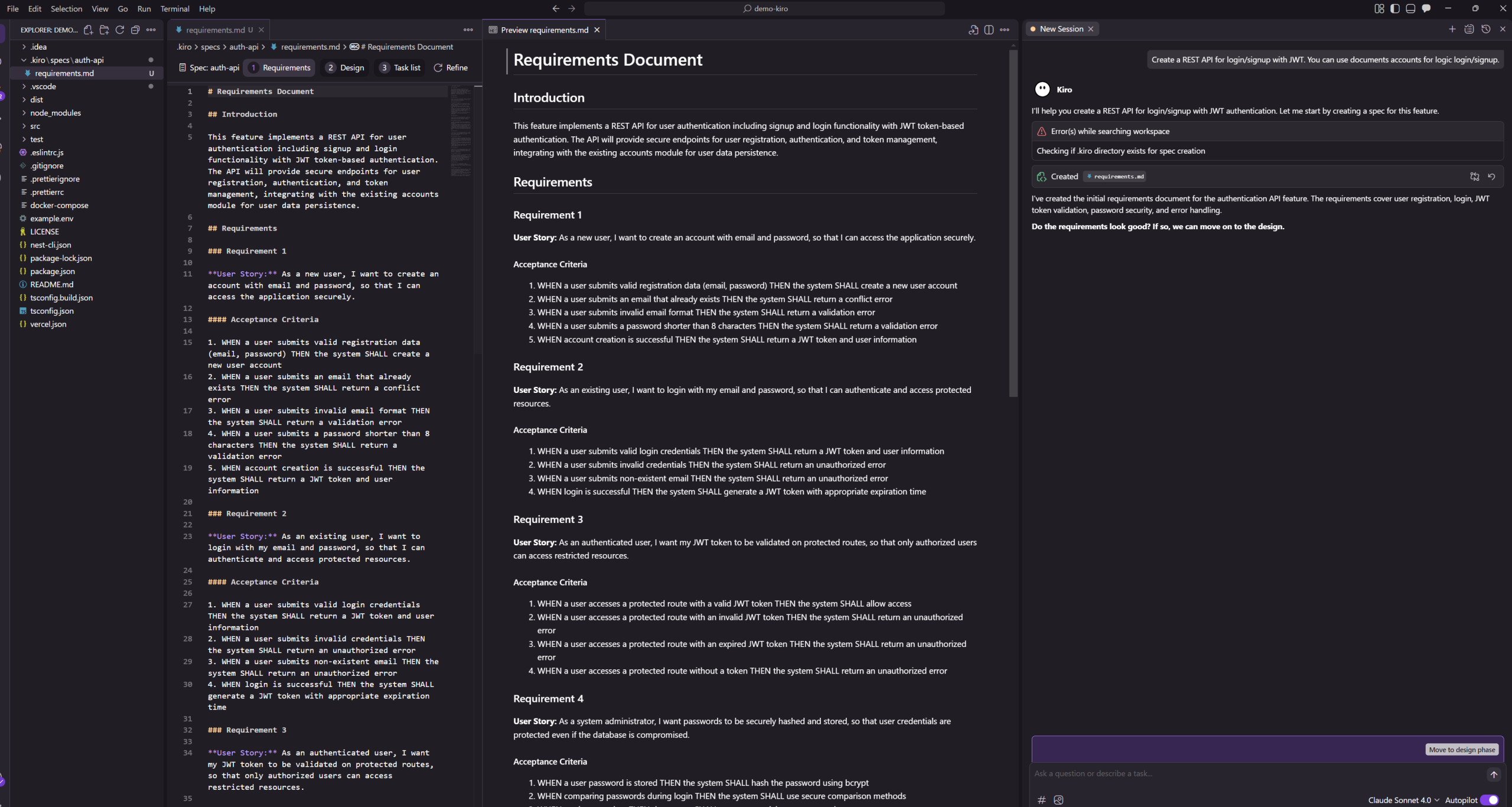The width and height of the screenshot is (1512, 807).
Task: Click the Refine button
Action: tap(451, 67)
